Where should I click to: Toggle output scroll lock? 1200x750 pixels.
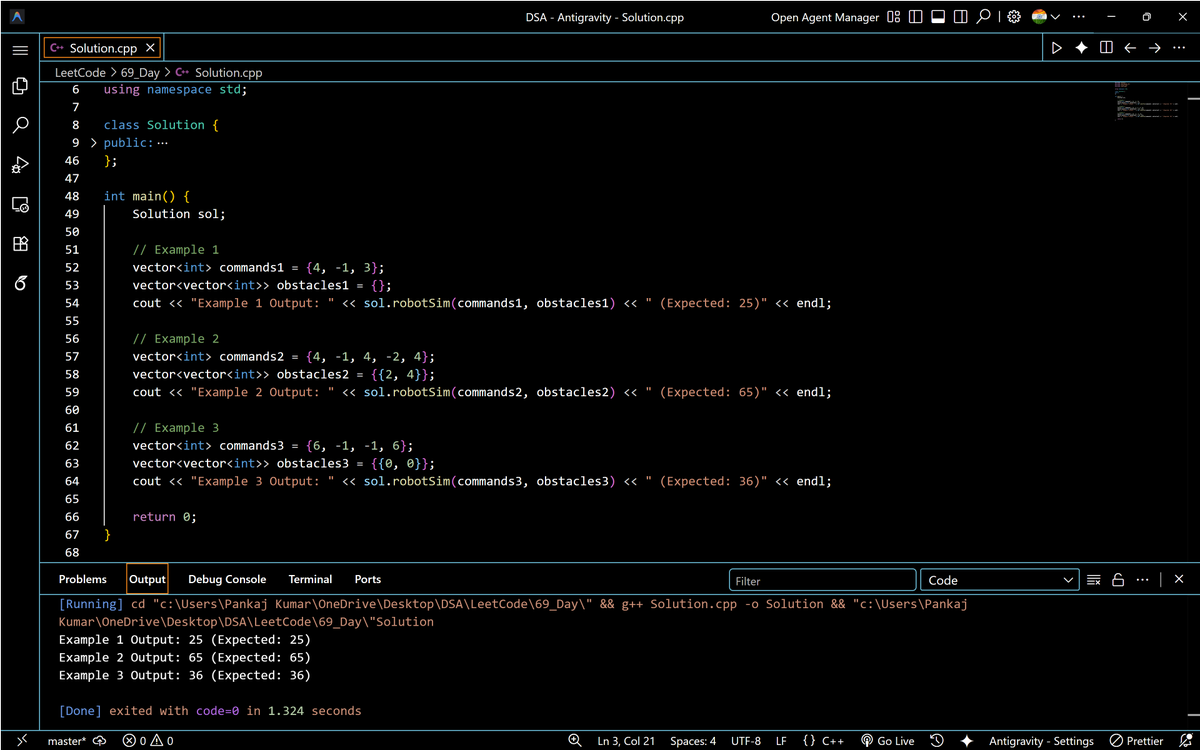click(x=1118, y=580)
